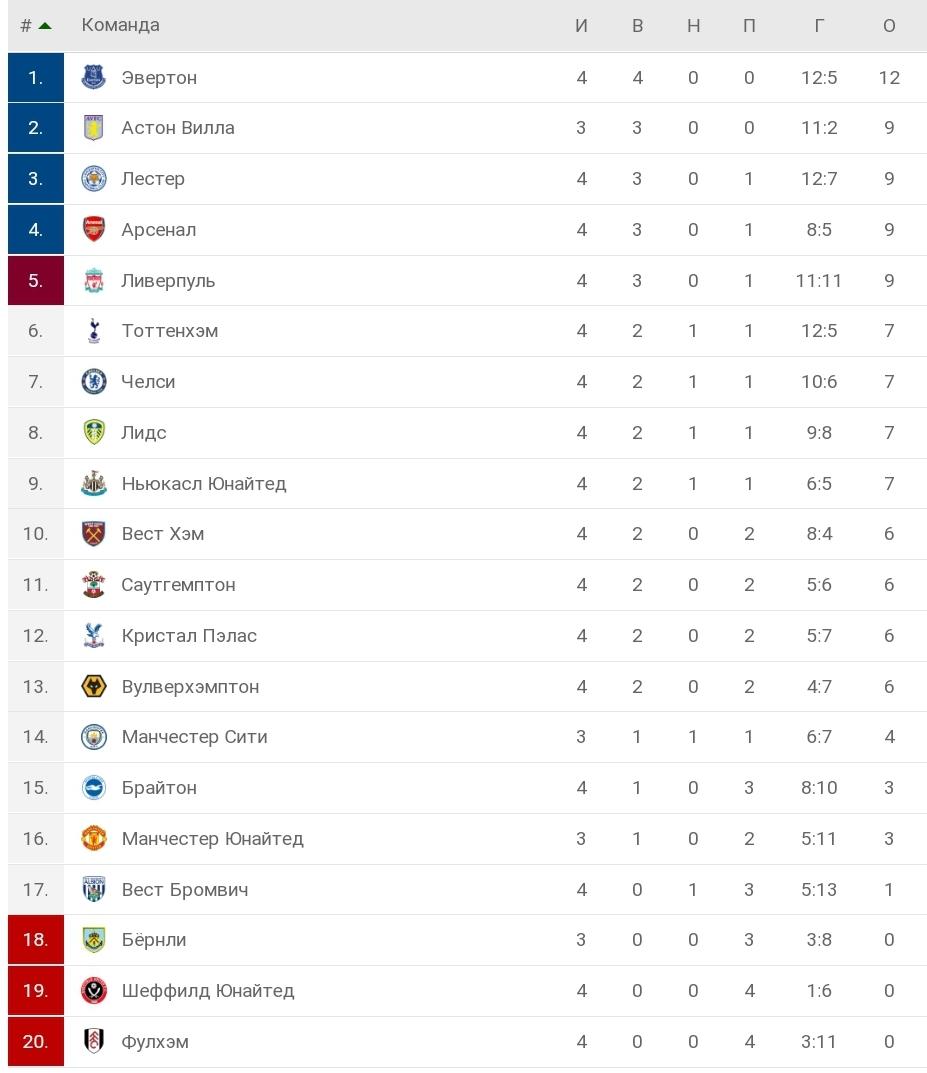Screen dimensions: 927x1073
Task: Click the Aston Villa club crest
Action: click(x=92, y=128)
